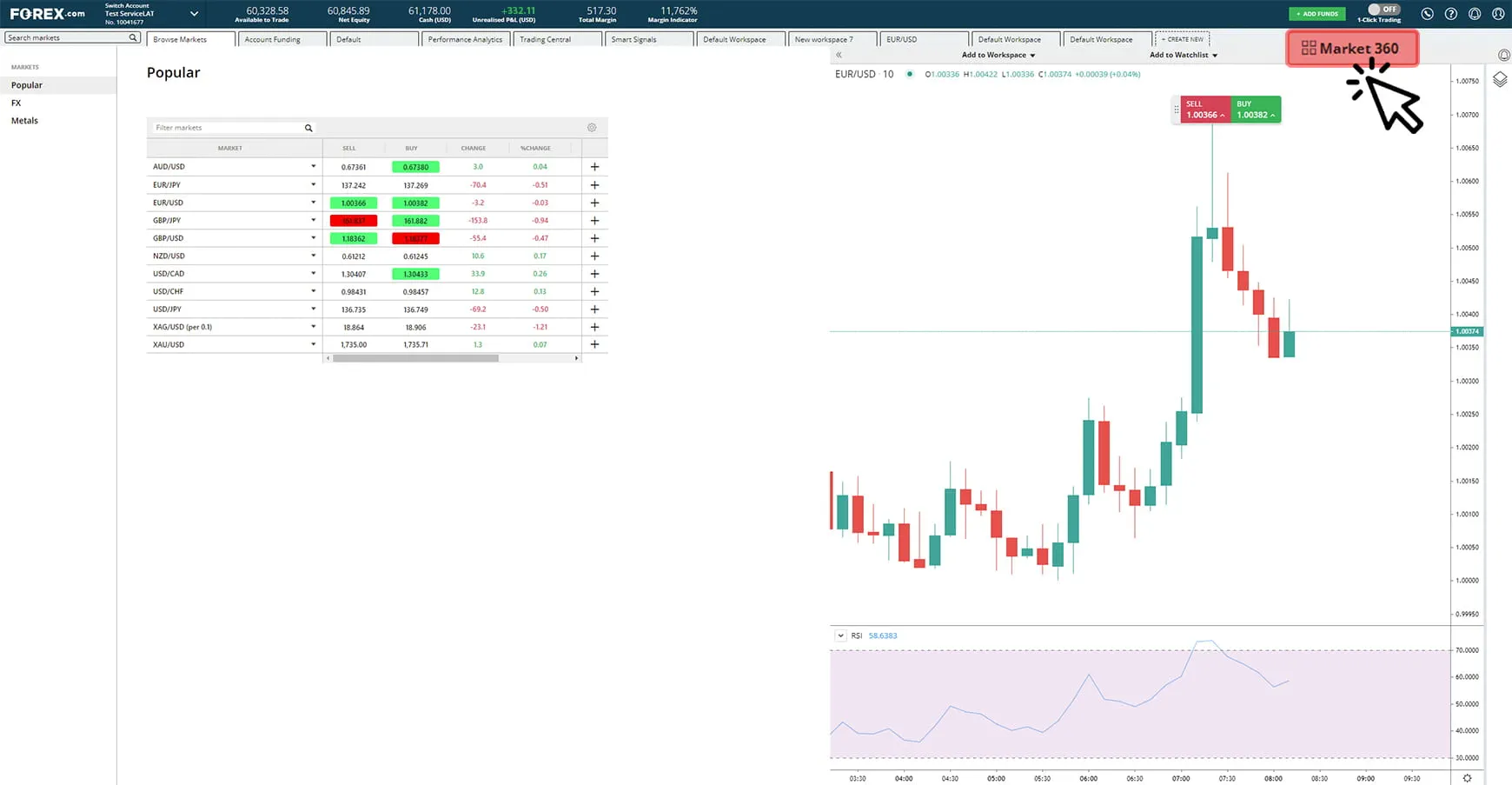Image resolution: width=1512 pixels, height=785 pixels.
Task: Collapse the RSI indicator pane chevron
Action: tap(840, 635)
